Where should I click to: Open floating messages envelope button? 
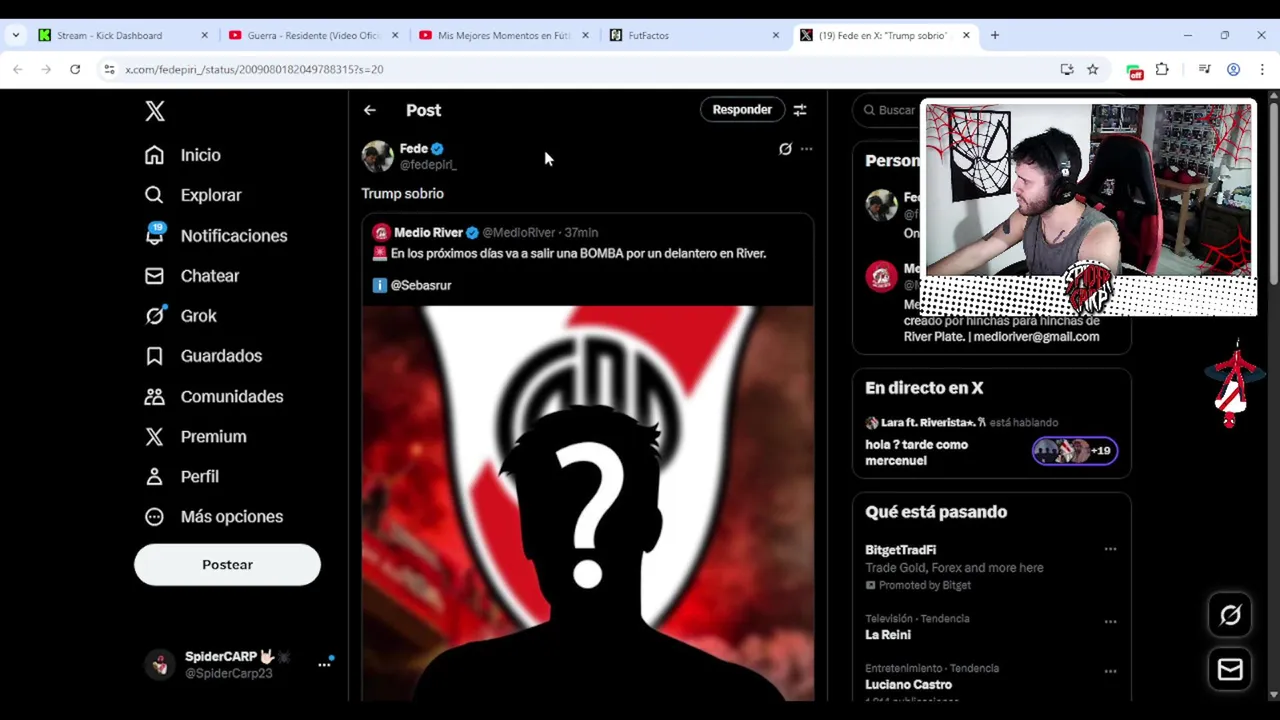[1230, 670]
